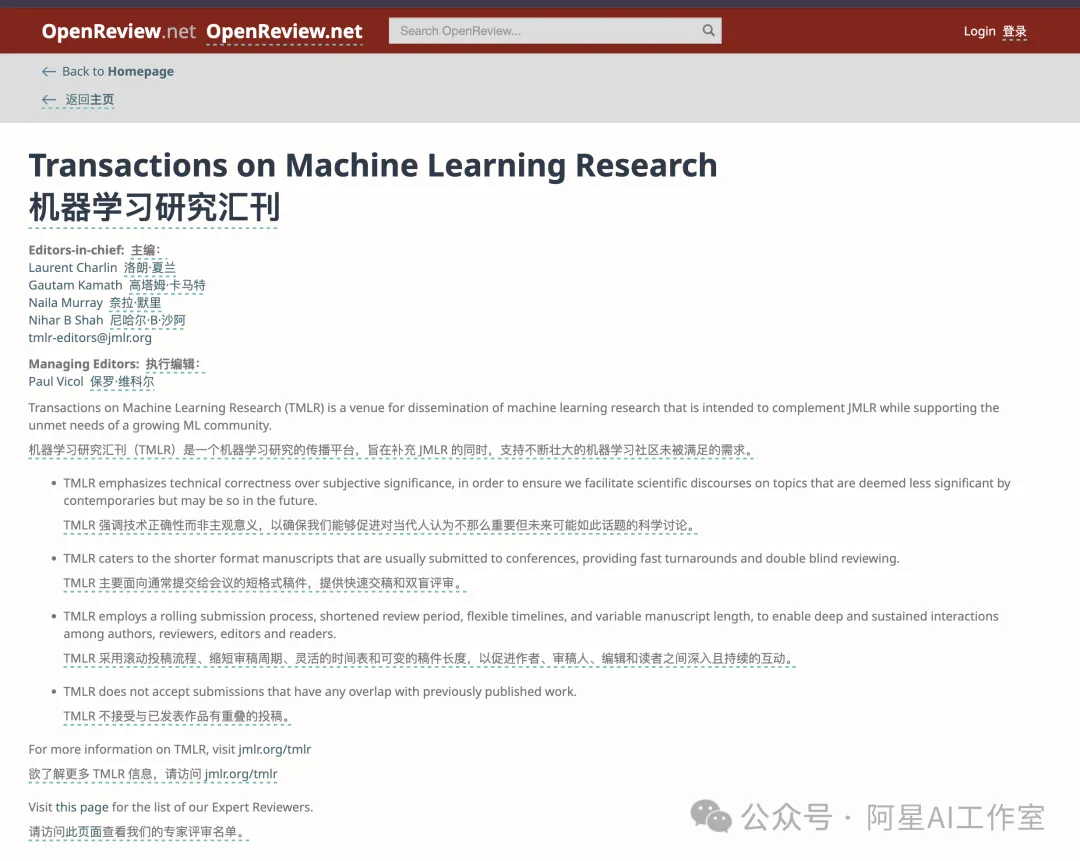Click the Login link
Screen dimensions: 1080x861
[979, 32]
